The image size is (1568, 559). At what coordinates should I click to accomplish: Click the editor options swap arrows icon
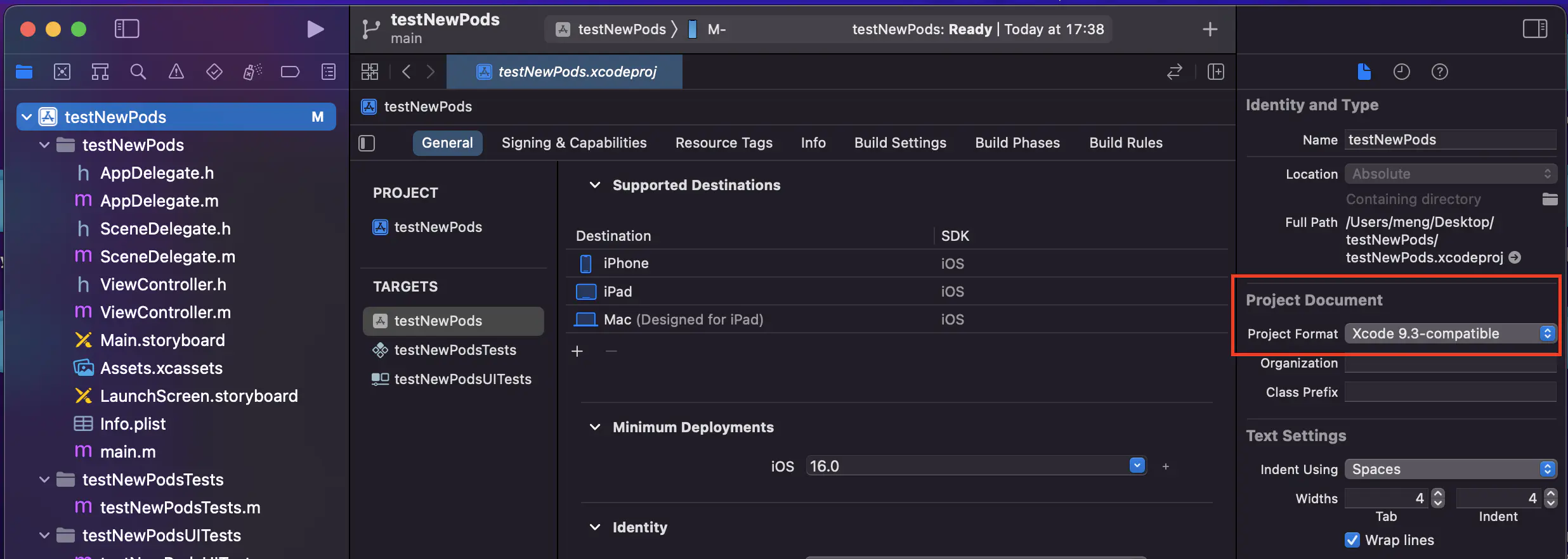pyautogui.click(x=1175, y=72)
